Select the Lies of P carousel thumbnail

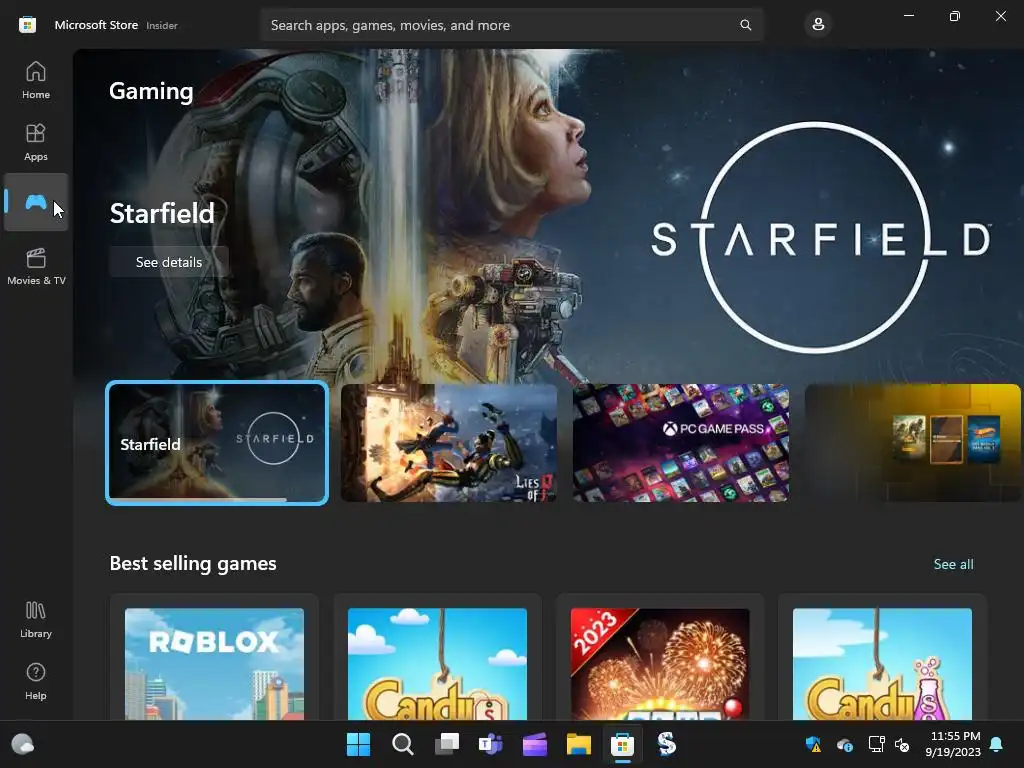coord(449,443)
